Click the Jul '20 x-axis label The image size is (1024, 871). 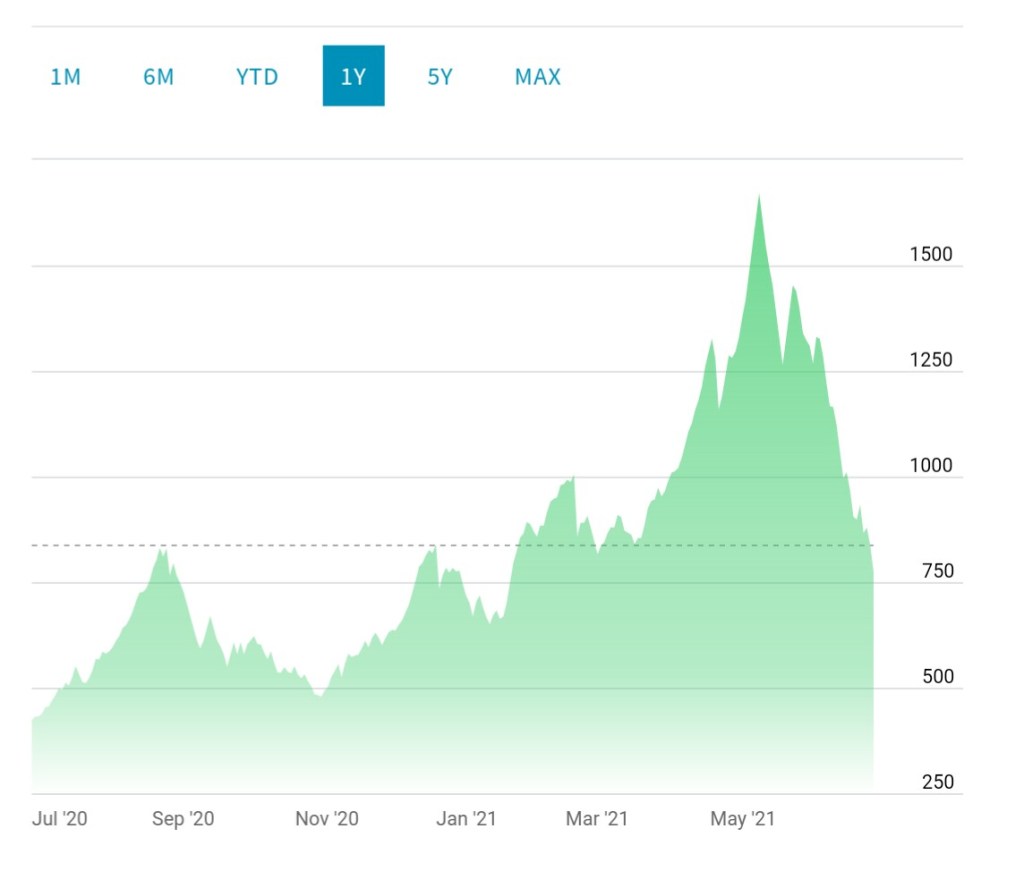pos(60,819)
